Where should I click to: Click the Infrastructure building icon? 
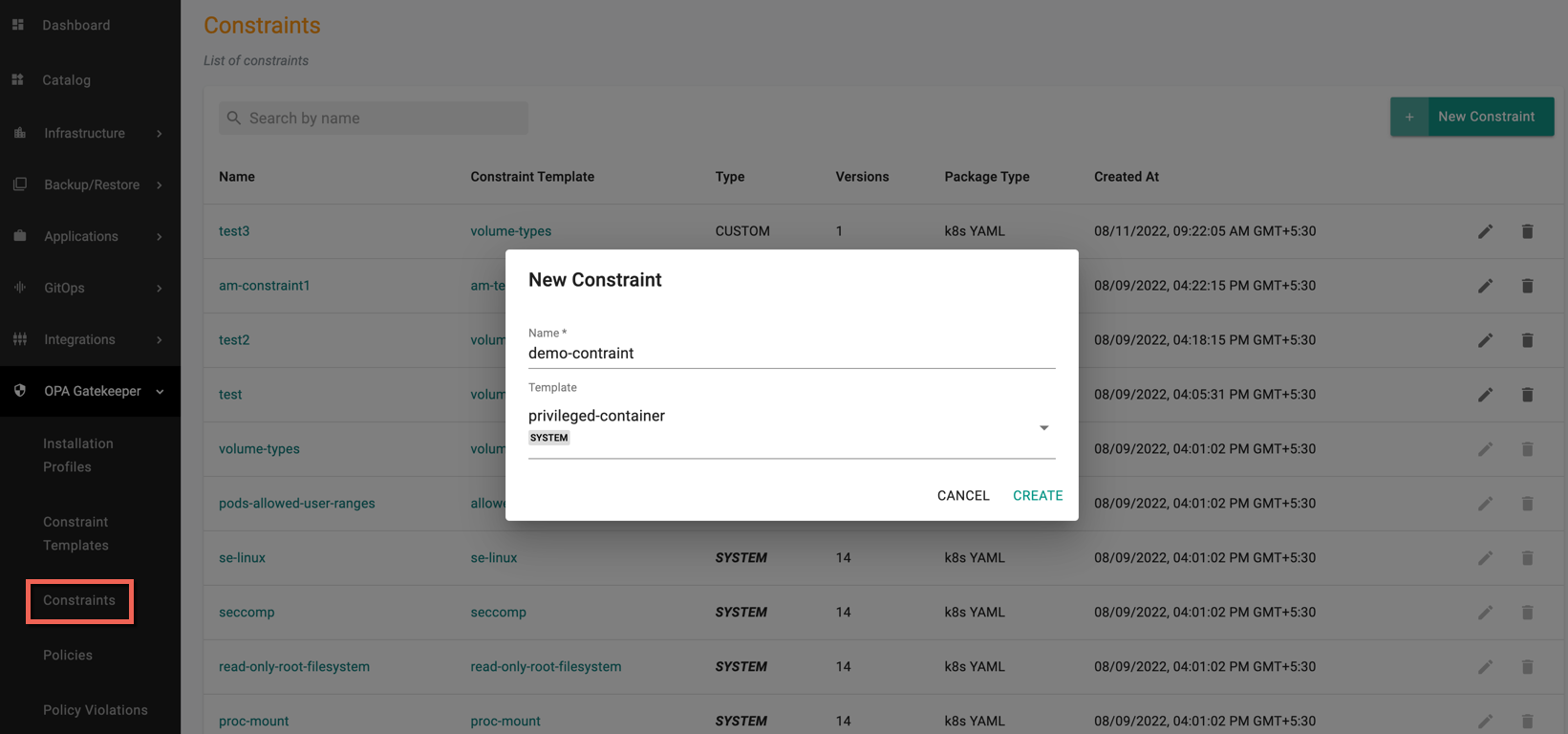click(x=20, y=133)
